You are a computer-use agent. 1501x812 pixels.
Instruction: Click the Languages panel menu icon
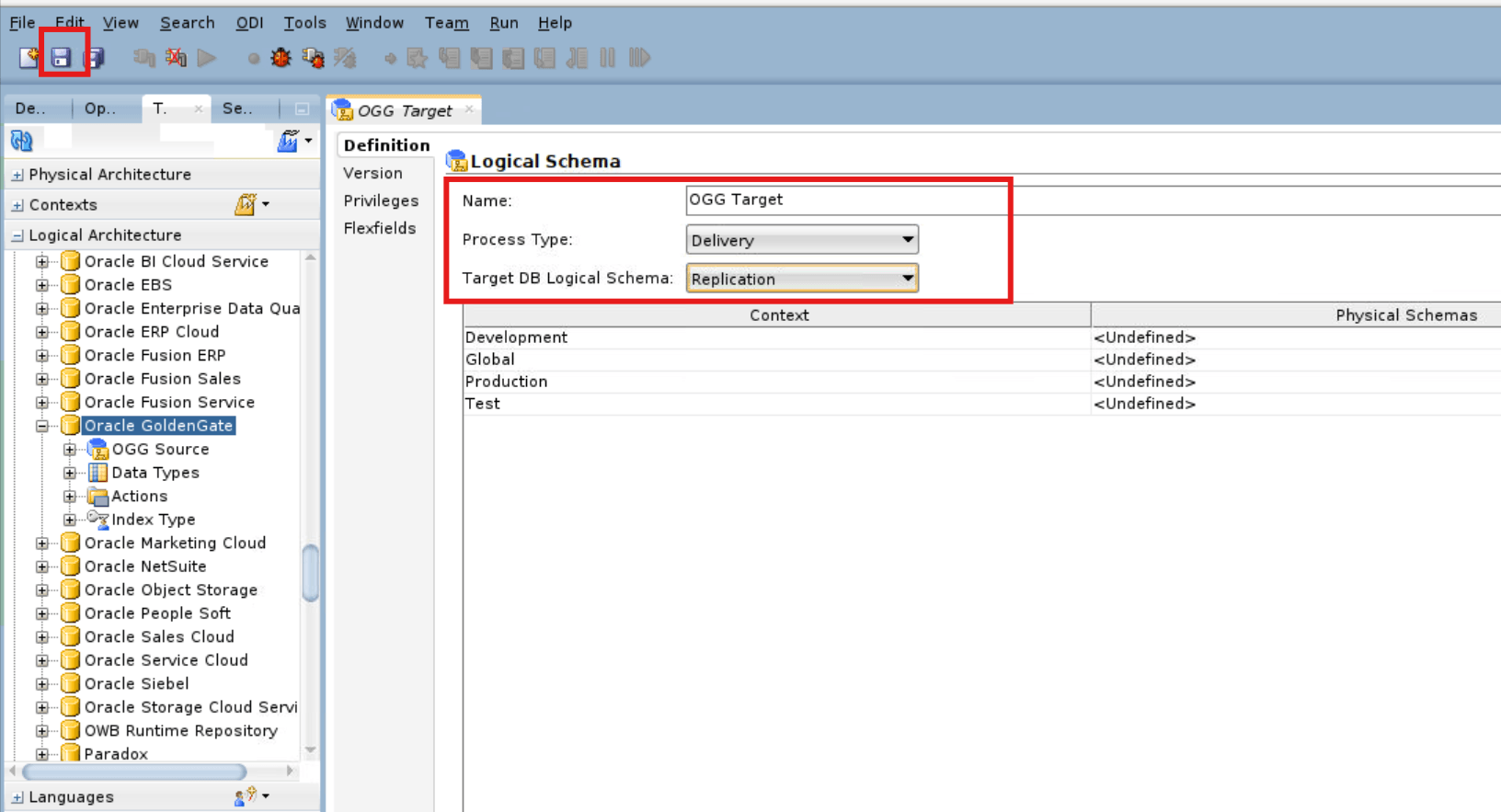[245, 796]
